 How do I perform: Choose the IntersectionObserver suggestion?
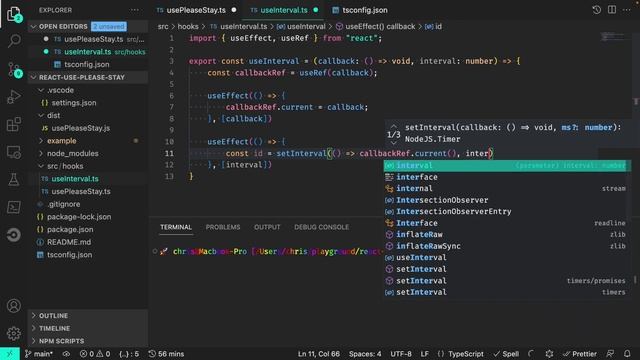coord(507,200)
